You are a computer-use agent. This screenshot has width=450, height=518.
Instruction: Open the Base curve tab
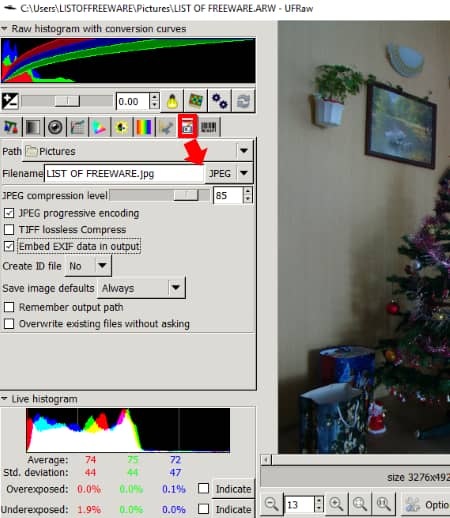click(x=77, y=127)
